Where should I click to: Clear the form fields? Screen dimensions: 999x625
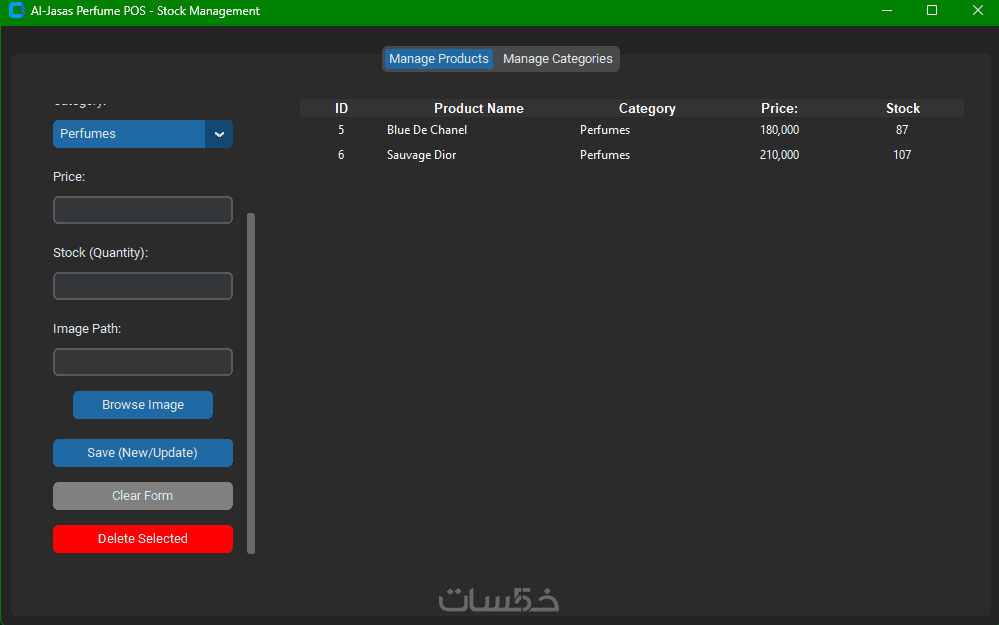(x=143, y=496)
